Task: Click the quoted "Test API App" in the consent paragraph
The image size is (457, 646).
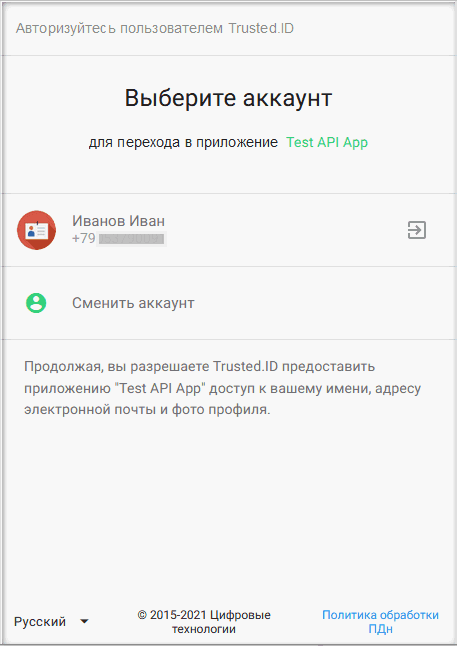Action: (160, 389)
